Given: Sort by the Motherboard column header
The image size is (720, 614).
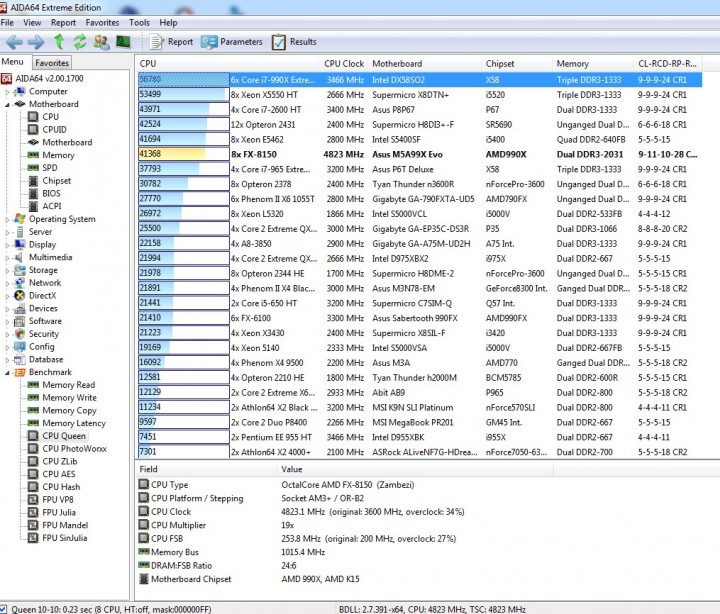Looking at the screenshot, I should click(425, 64).
